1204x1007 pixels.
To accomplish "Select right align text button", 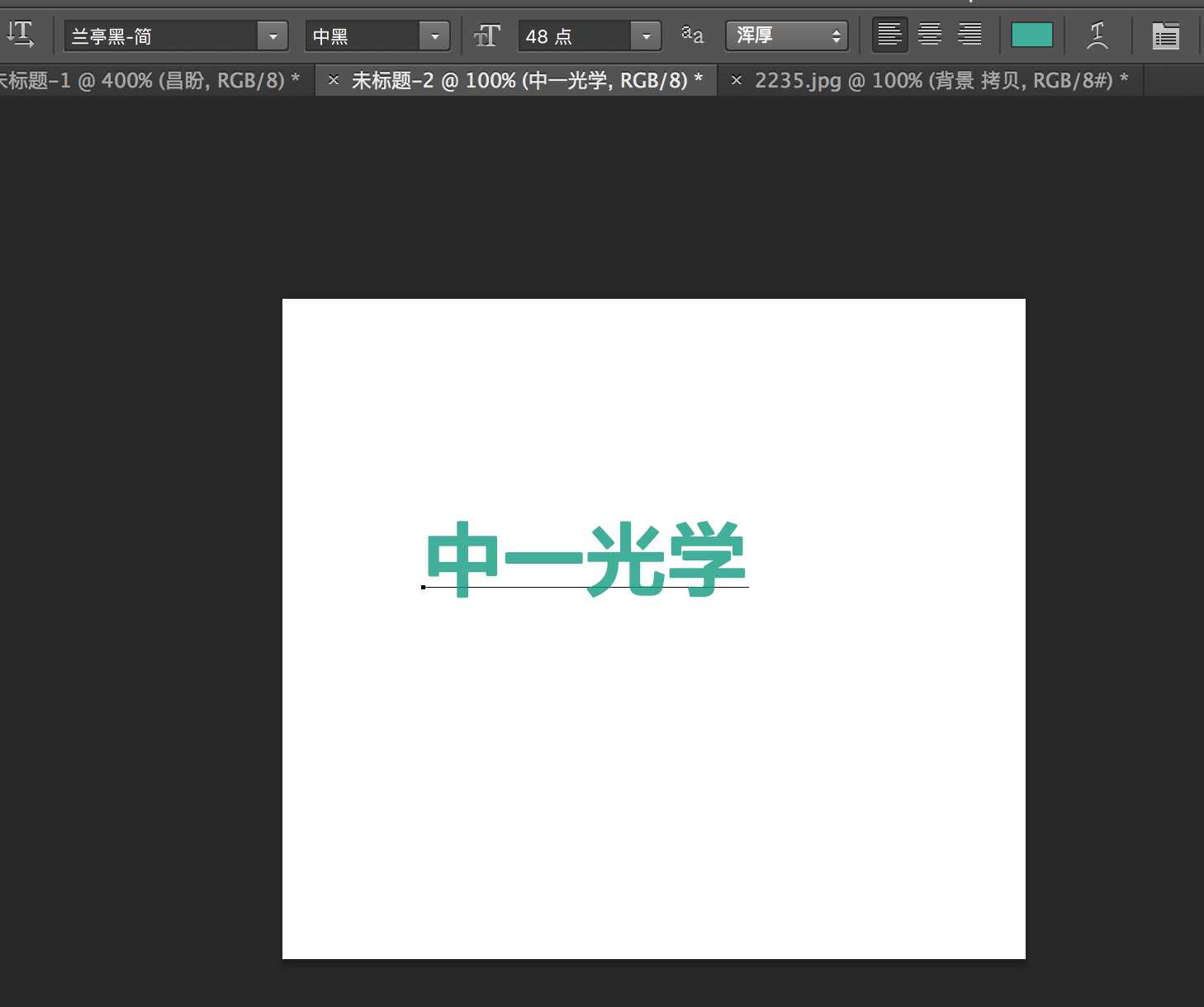I will click(x=969, y=35).
